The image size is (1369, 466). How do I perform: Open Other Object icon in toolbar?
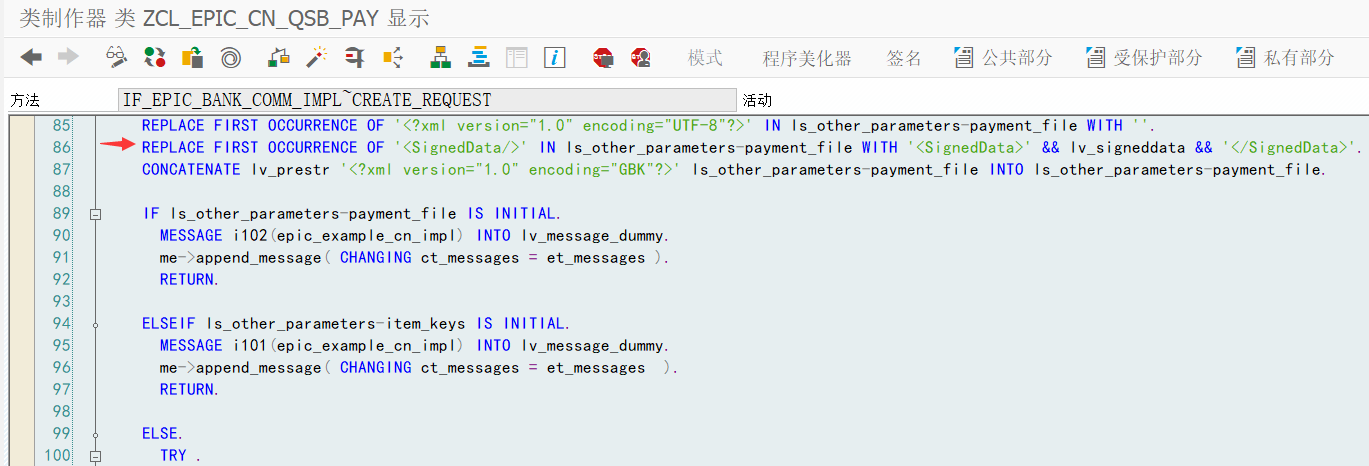pos(193,58)
